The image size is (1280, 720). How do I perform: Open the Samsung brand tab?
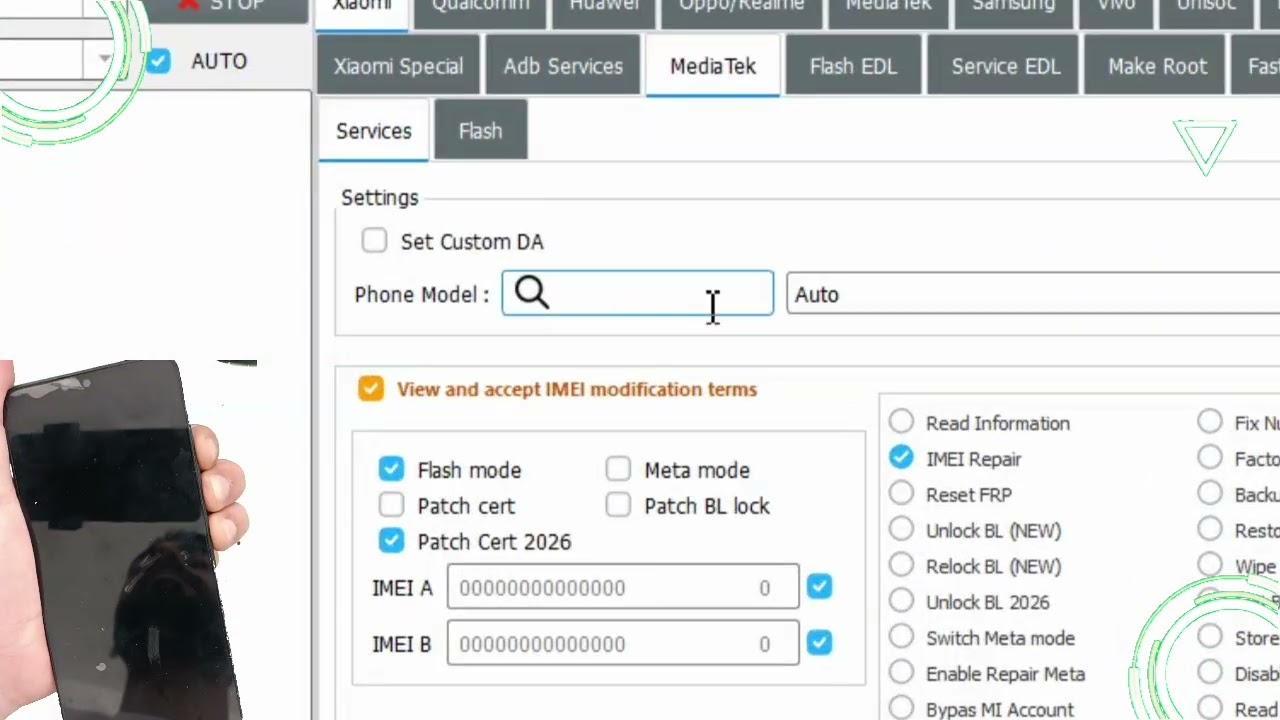[1013, 12]
